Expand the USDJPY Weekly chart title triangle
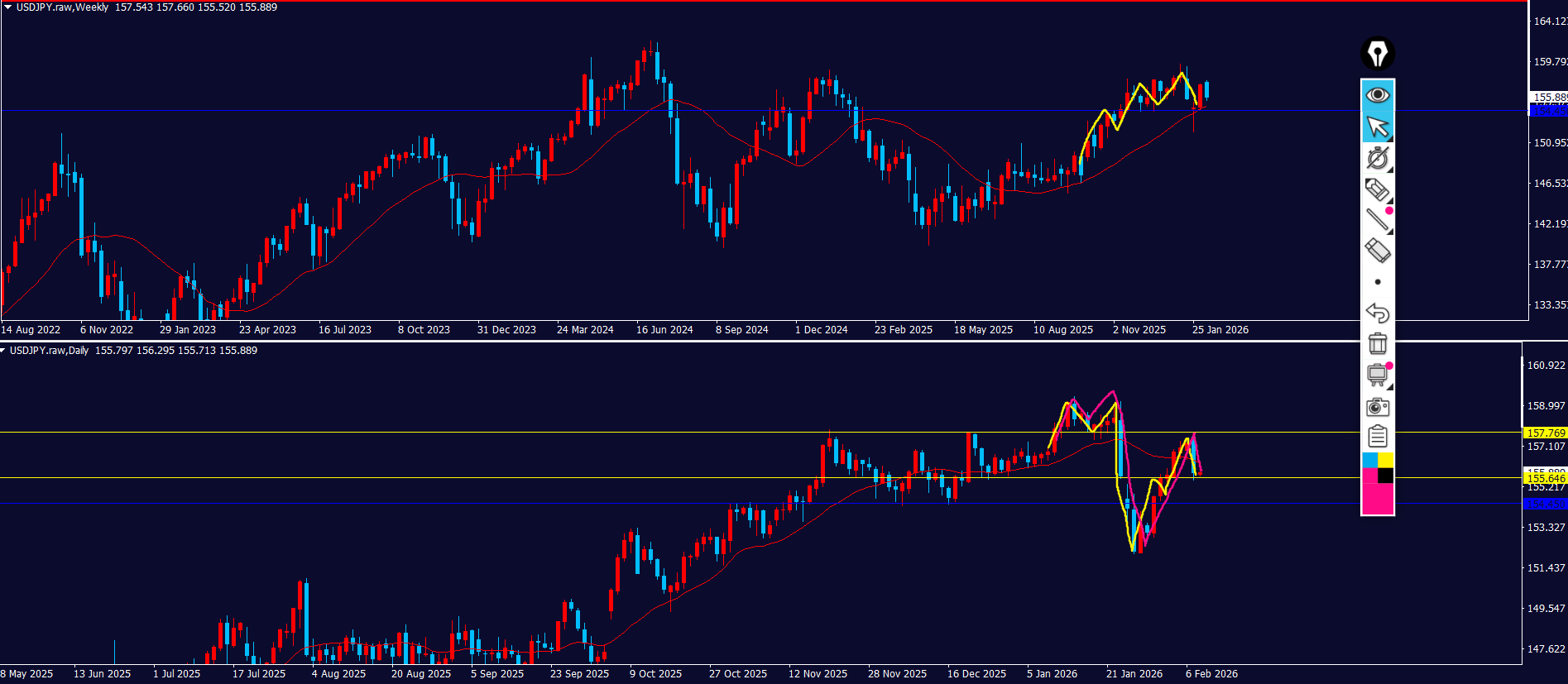The height and width of the screenshot is (684, 1568). tap(7, 7)
